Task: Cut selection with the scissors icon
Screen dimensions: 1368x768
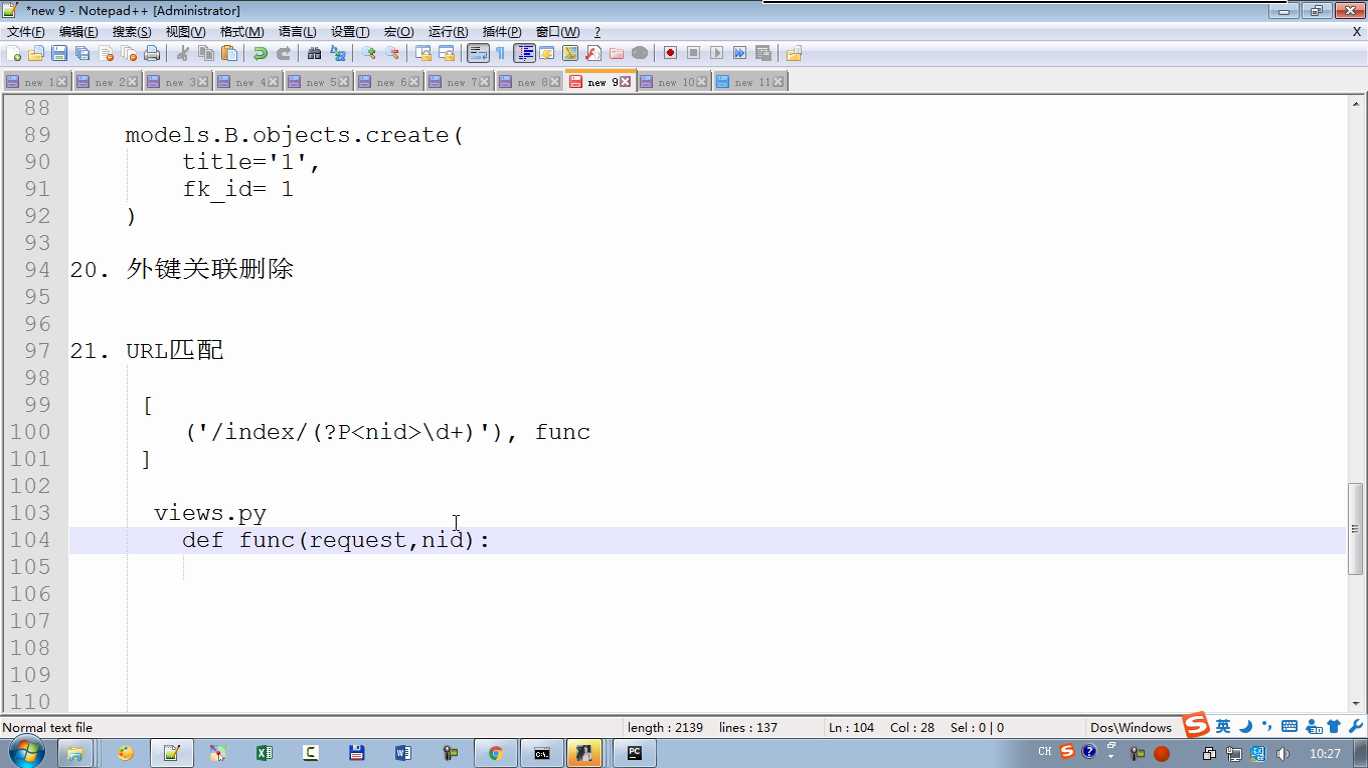Action: pyautogui.click(x=183, y=53)
